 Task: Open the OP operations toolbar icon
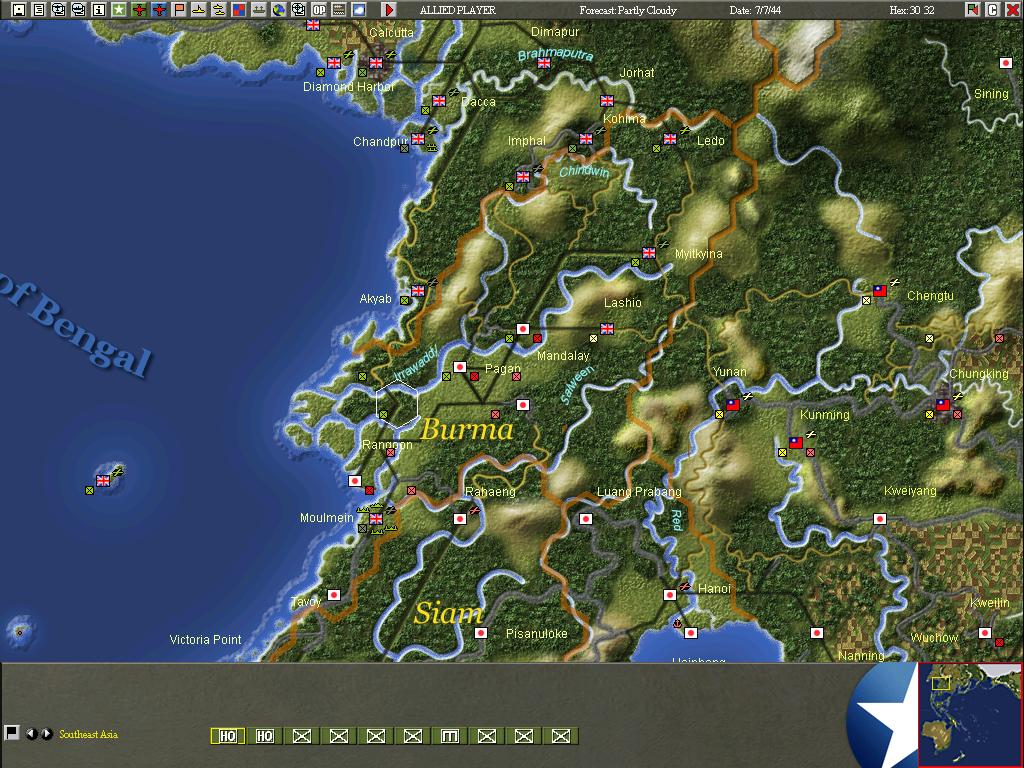pyautogui.click(x=319, y=9)
